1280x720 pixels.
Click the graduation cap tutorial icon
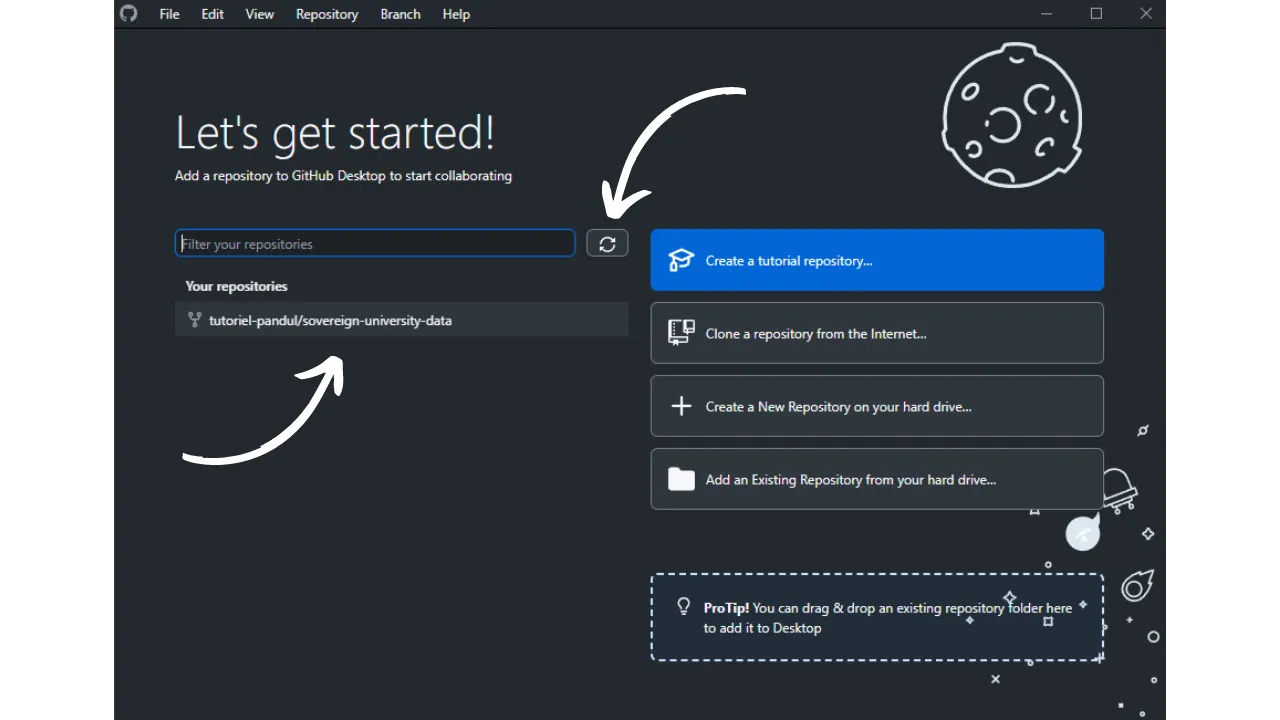681,260
